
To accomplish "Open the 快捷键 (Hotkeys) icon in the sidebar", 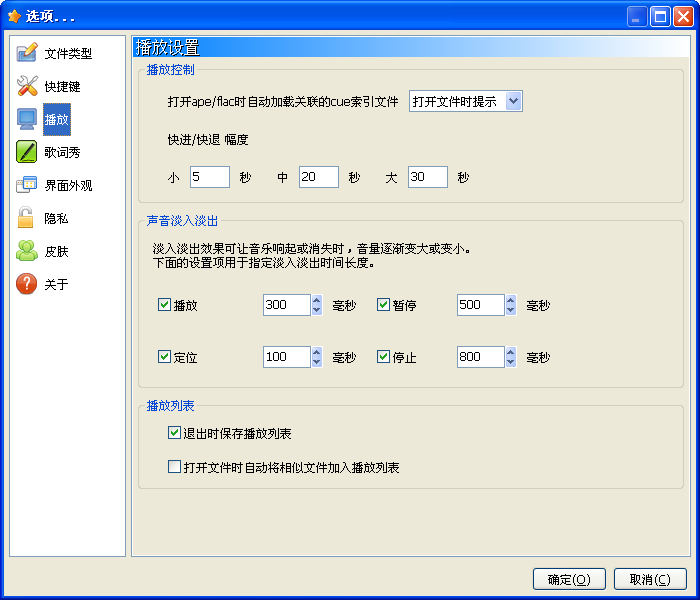I will 27,86.
